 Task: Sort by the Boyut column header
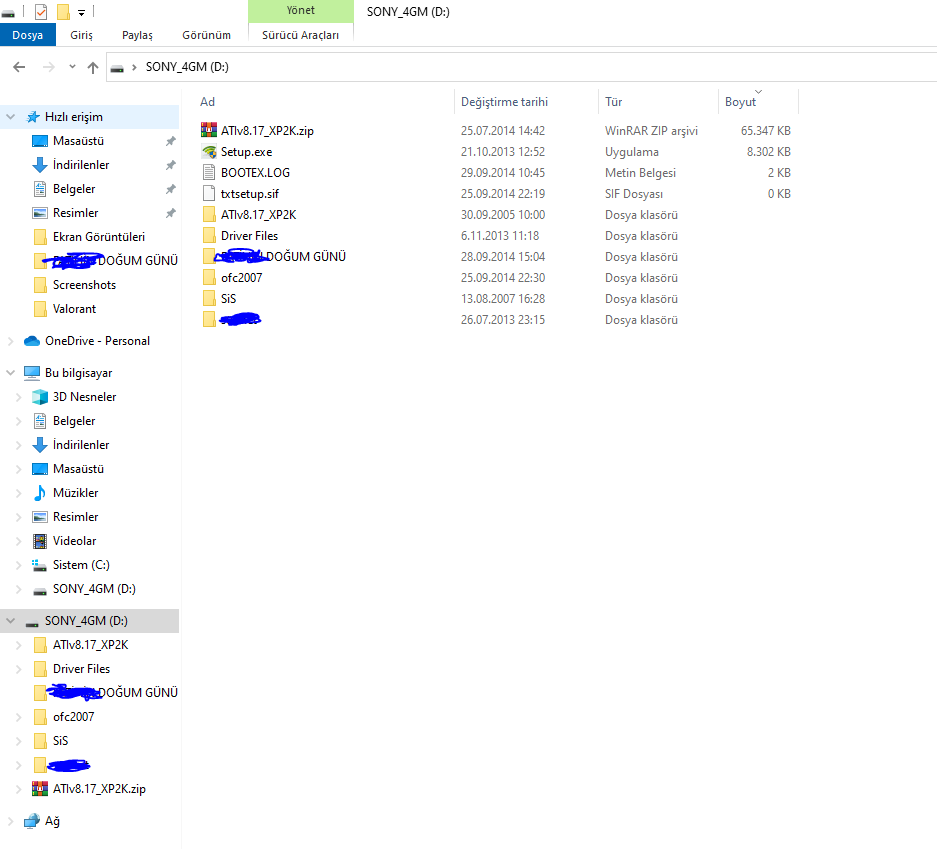pyautogui.click(x=740, y=102)
